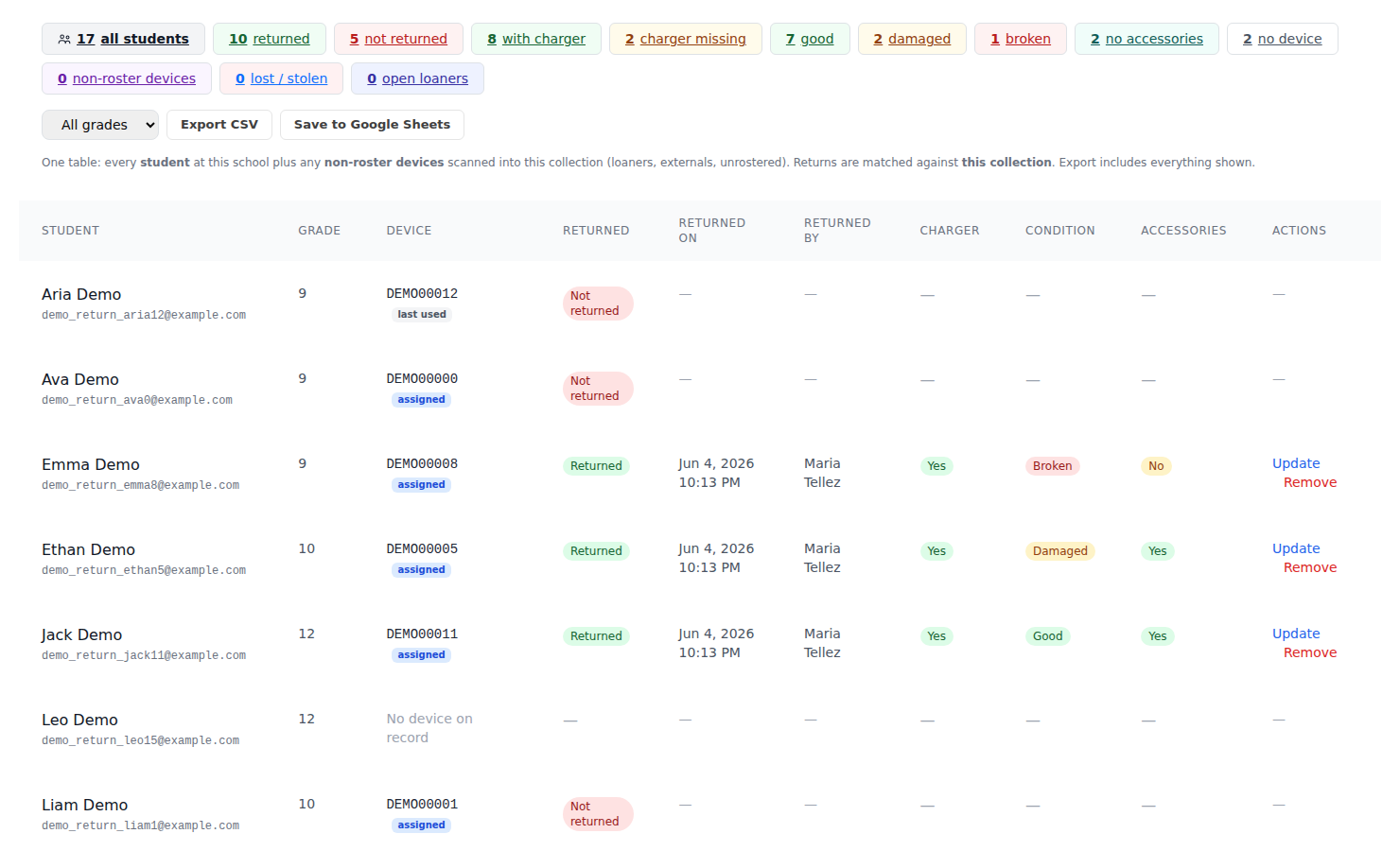This screenshot has height=851, width=1400.
Task: Select student name Ava Demo
Action: tap(80, 379)
